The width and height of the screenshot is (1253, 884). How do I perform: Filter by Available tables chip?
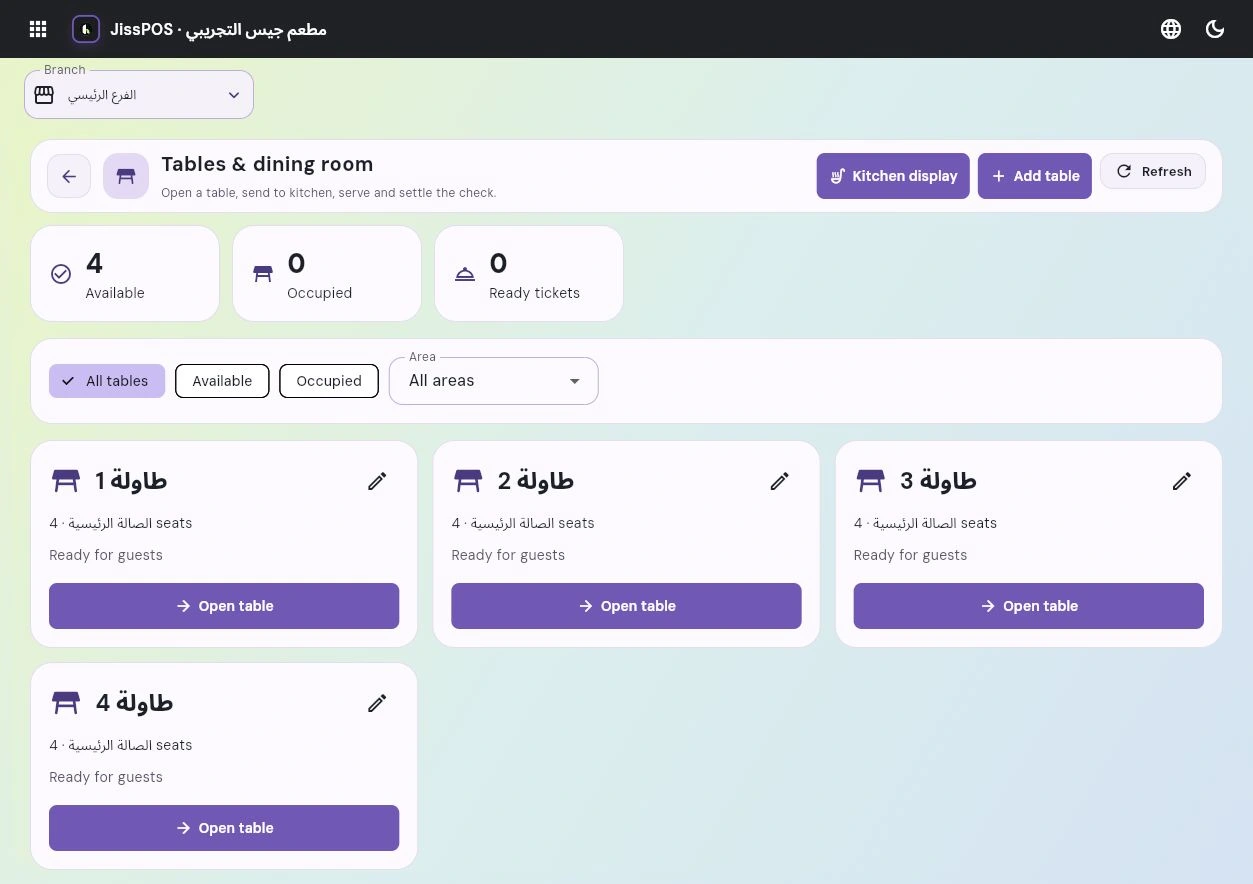[222, 381]
